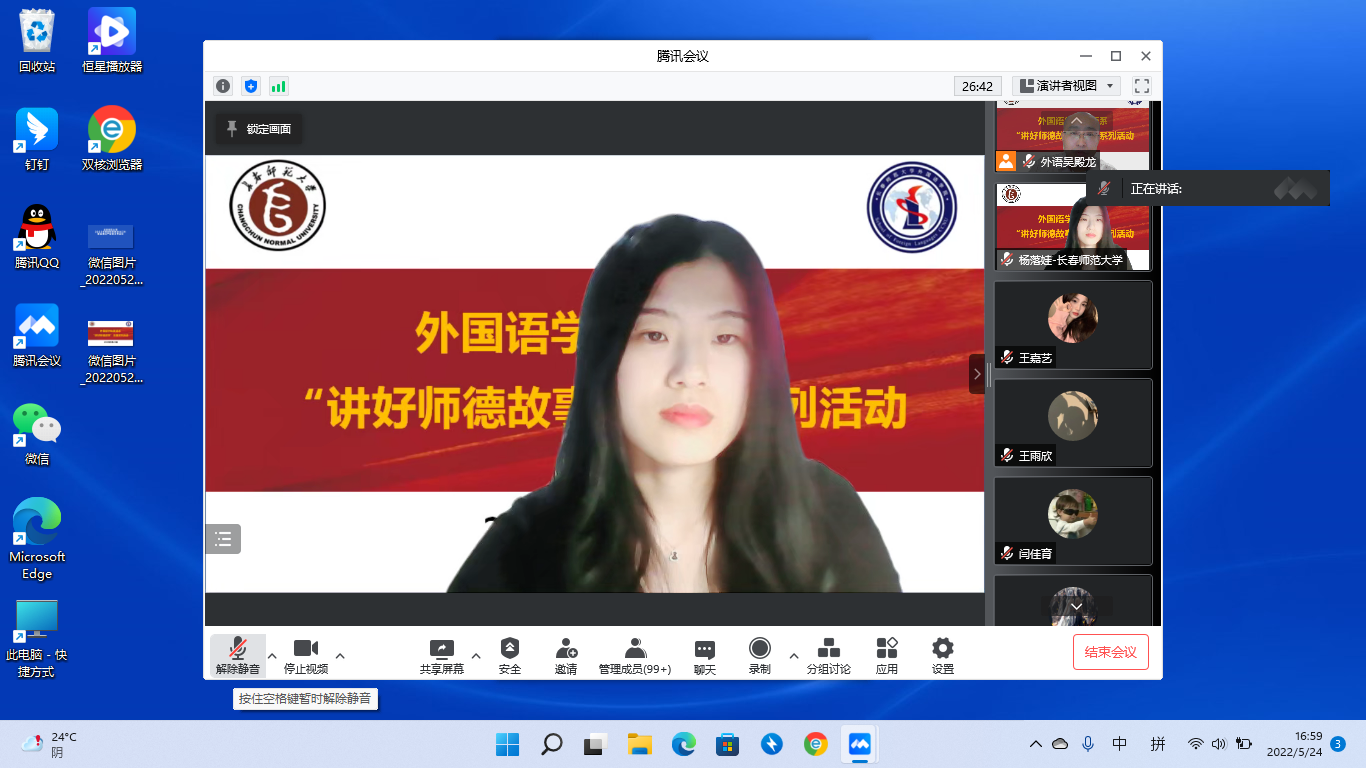Open Recycle Bin on desktop
Viewport: 1366px width, 768px height.
coord(37,41)
